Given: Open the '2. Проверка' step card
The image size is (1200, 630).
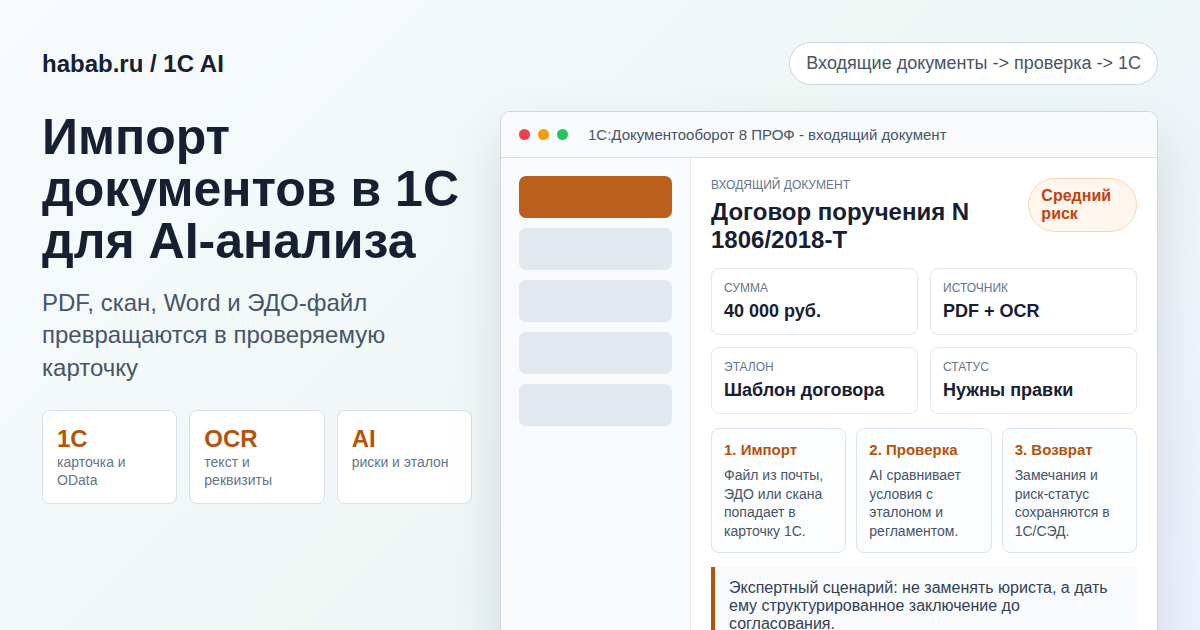Looking at the screenshot, I should point(924,490).
